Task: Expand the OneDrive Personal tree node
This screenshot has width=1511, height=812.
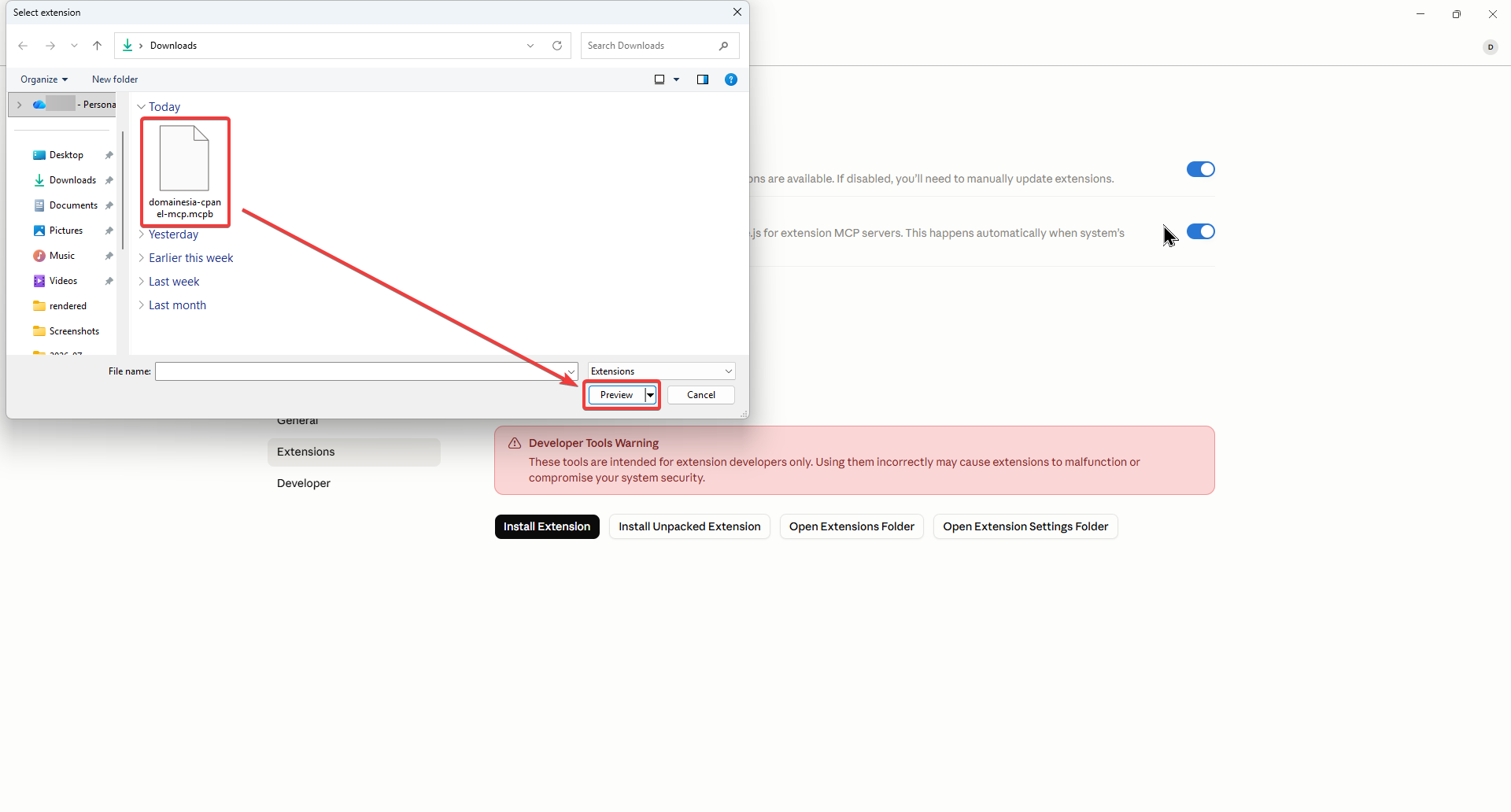Action: click(19, 105)
